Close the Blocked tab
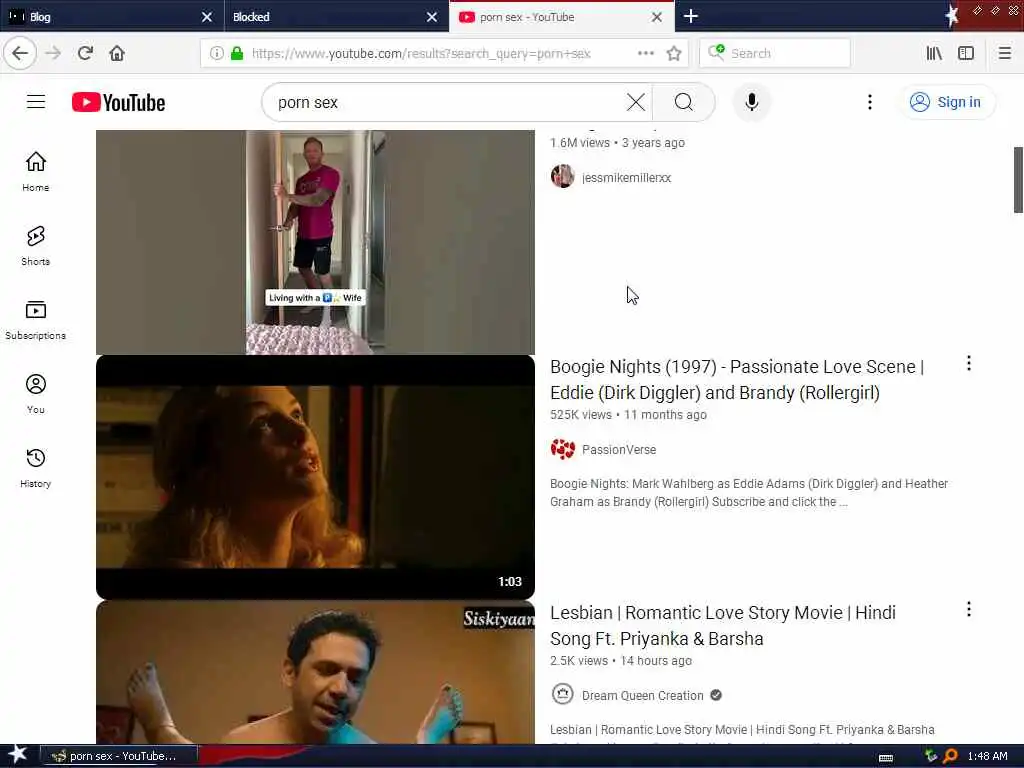Screen dimensions: 1024x768 pyautogui.click(x=432, y=17)
